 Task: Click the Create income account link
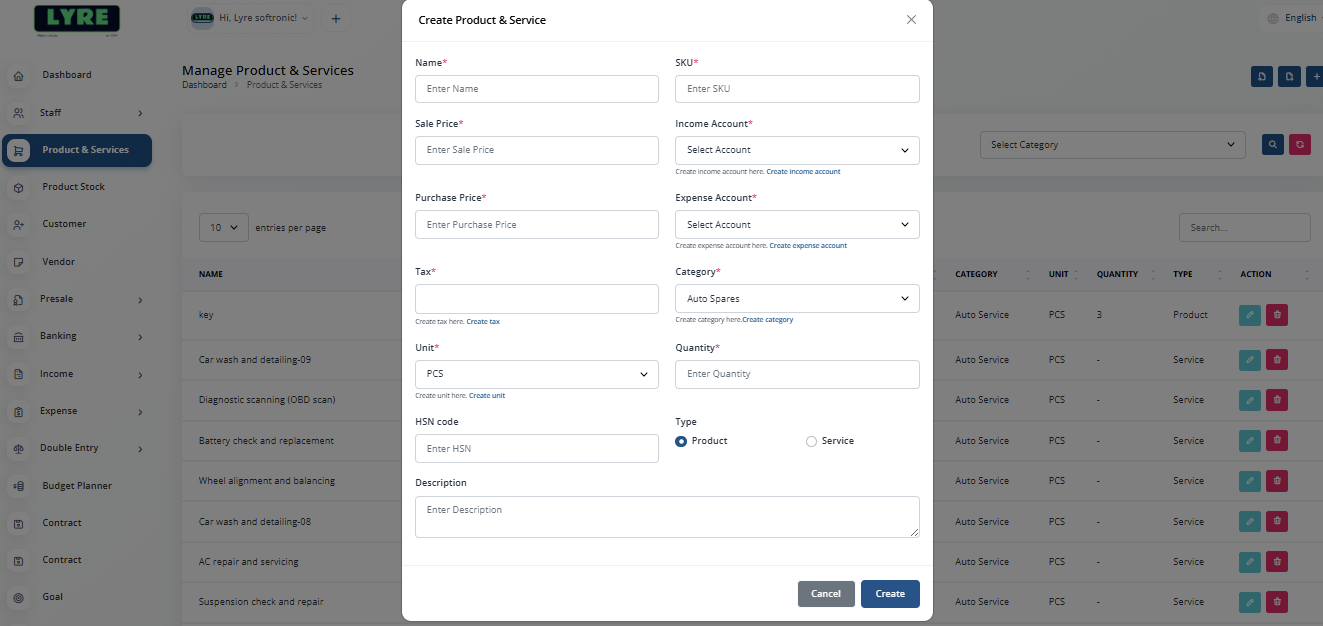[803, 171]
